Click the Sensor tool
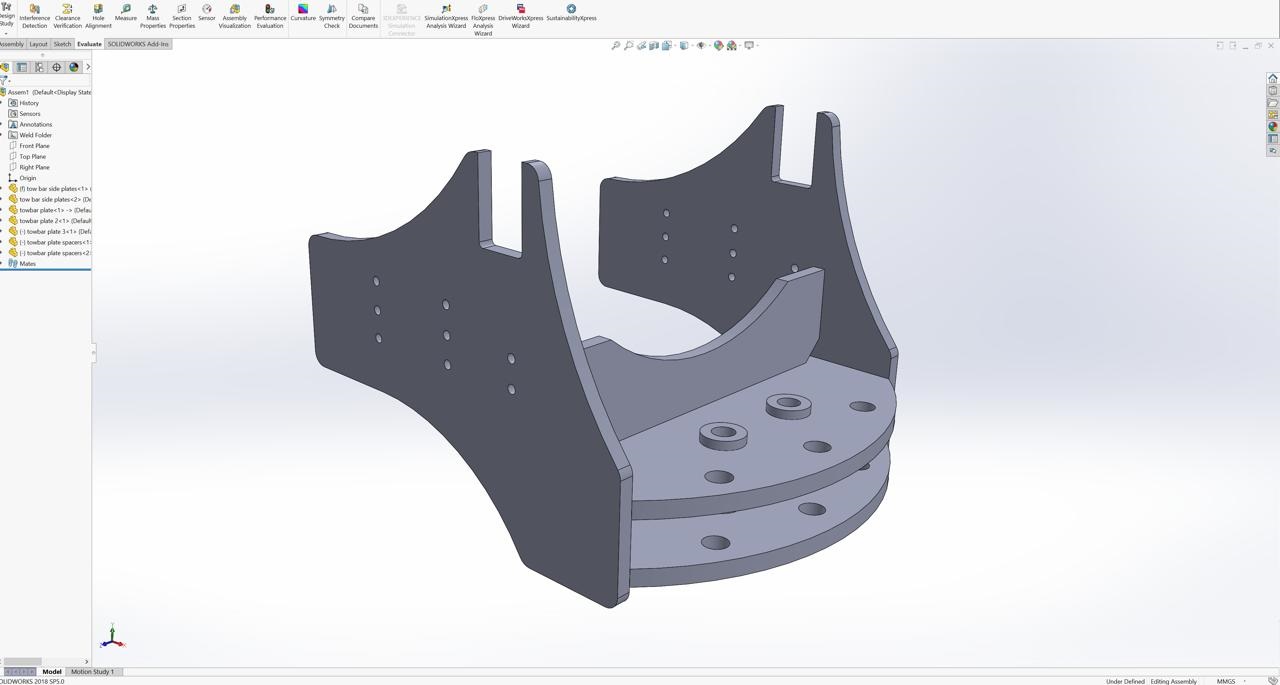 (x=206, y=13)
